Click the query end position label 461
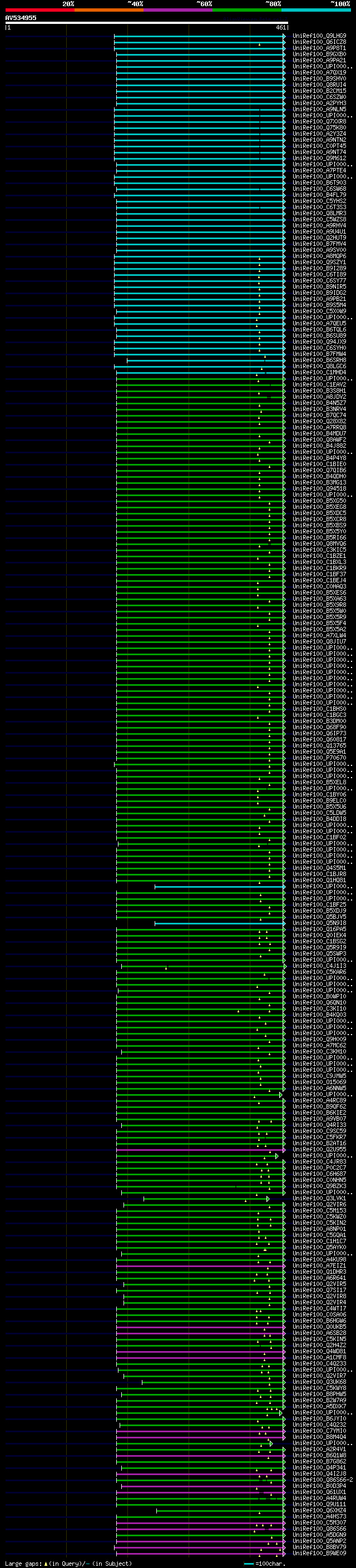 [x=280, y=27]
